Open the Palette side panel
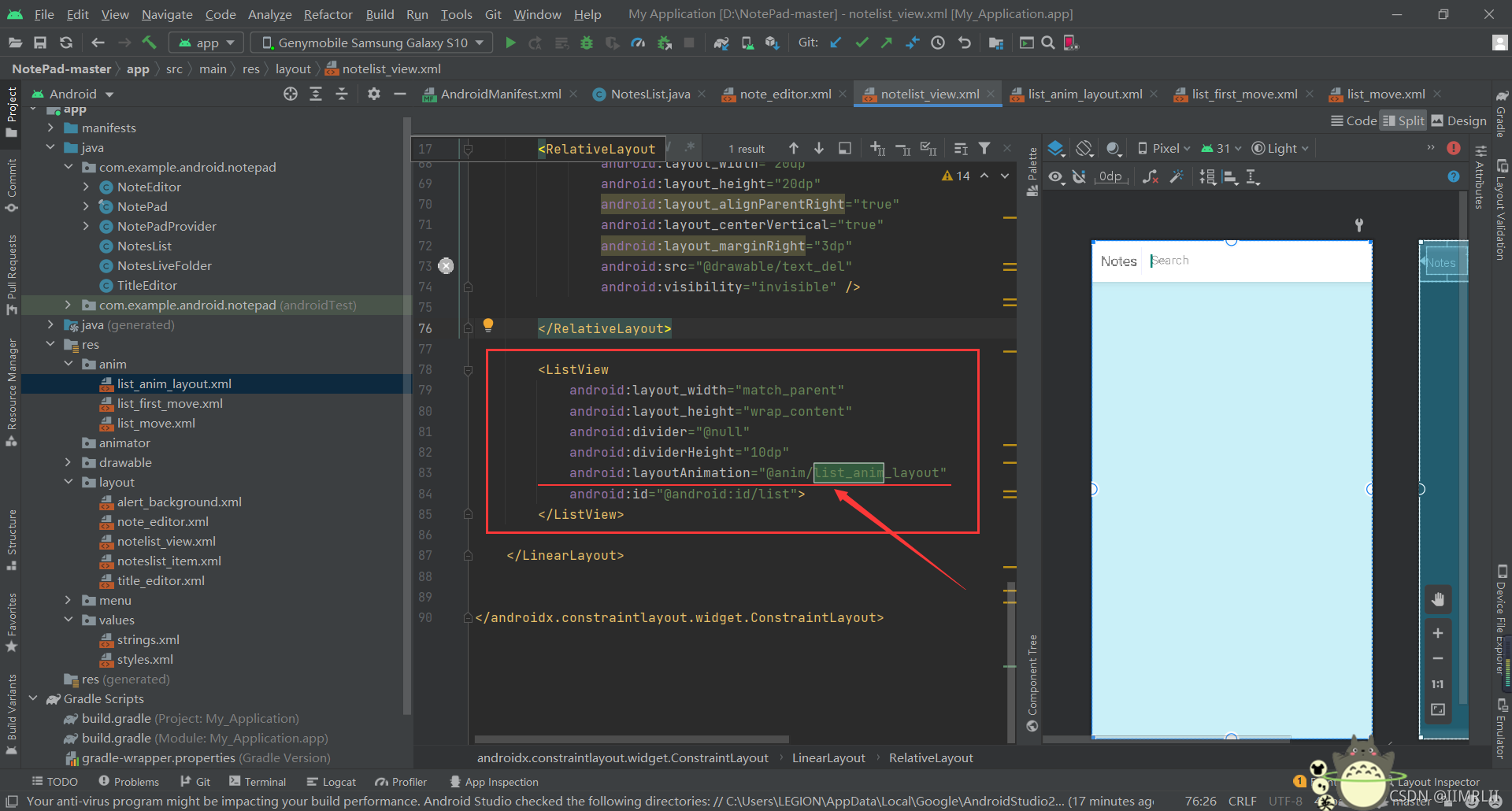Screen dimensions: 1512x811 pos(1032,172)
